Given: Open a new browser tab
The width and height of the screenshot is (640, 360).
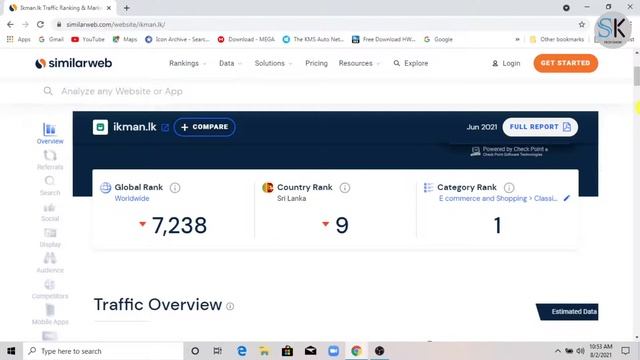Looking at the screenshot, I should 127,8.
